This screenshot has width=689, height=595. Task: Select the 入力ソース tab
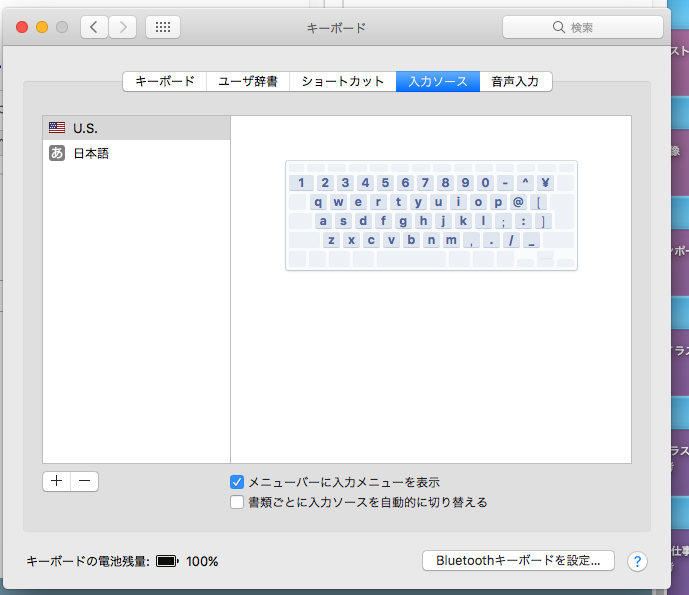pyautogui.click(x=437, y=82)
